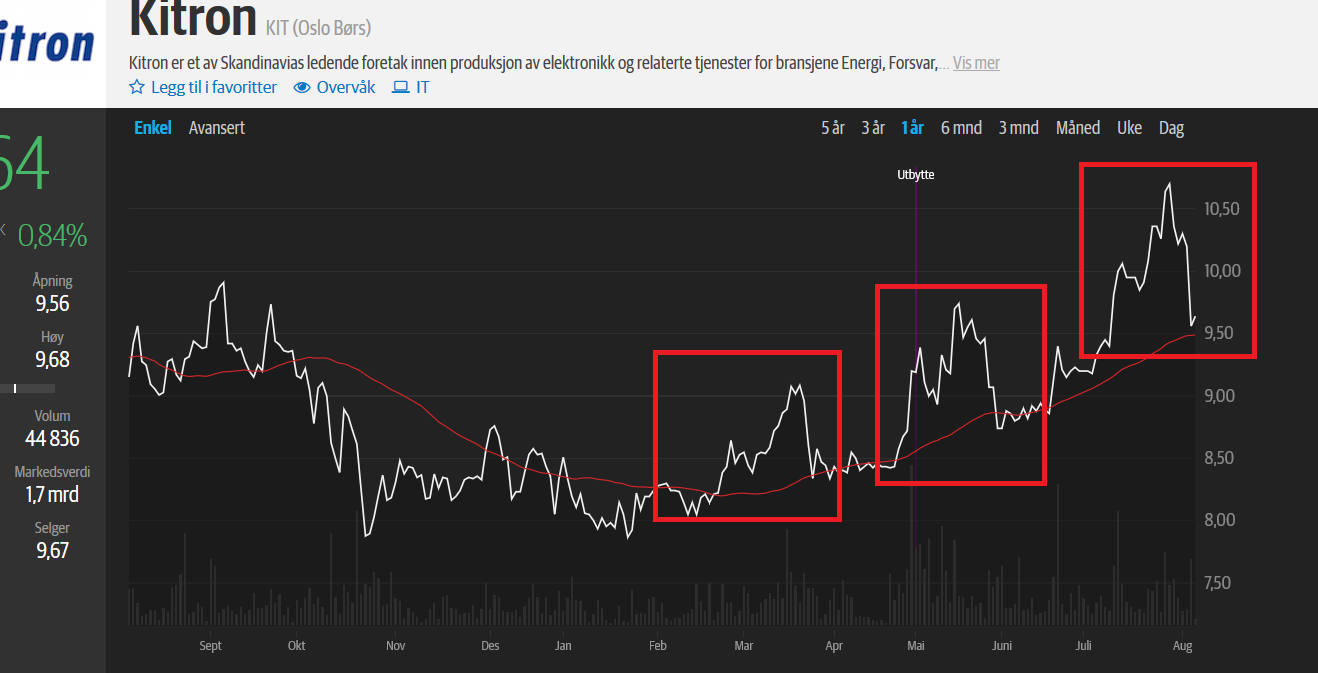
Task: Click the Høy value 9,68
Action: coord(52,359)
